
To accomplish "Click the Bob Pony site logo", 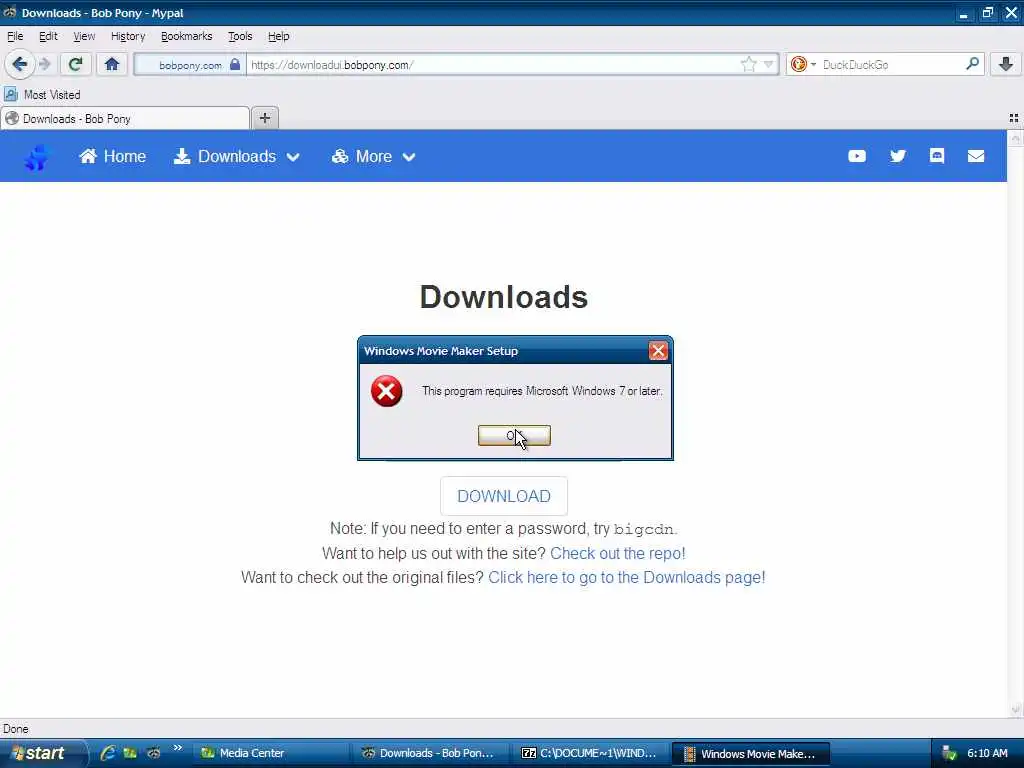I will (x=37, y=157).
